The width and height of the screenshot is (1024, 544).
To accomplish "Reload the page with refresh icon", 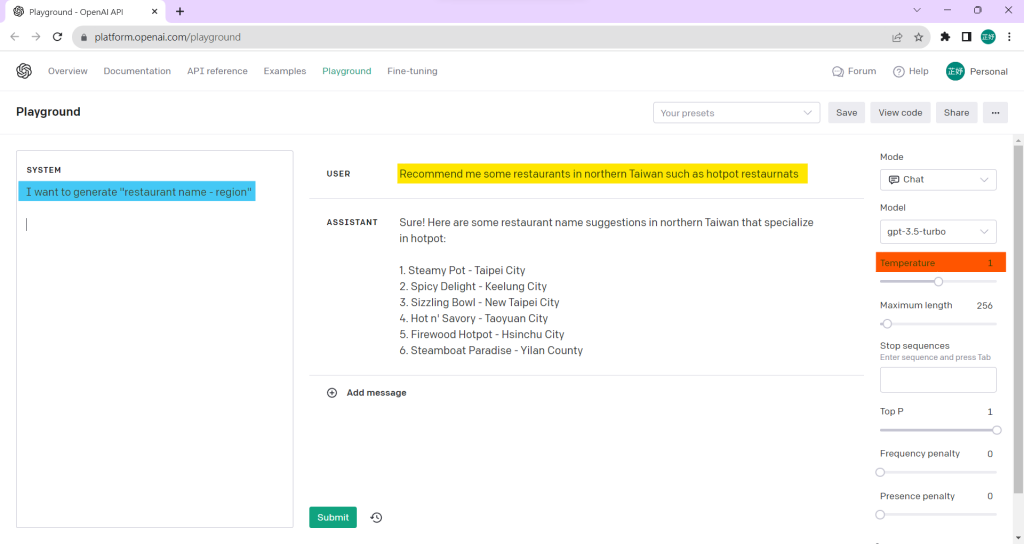I will coord(57,37).
